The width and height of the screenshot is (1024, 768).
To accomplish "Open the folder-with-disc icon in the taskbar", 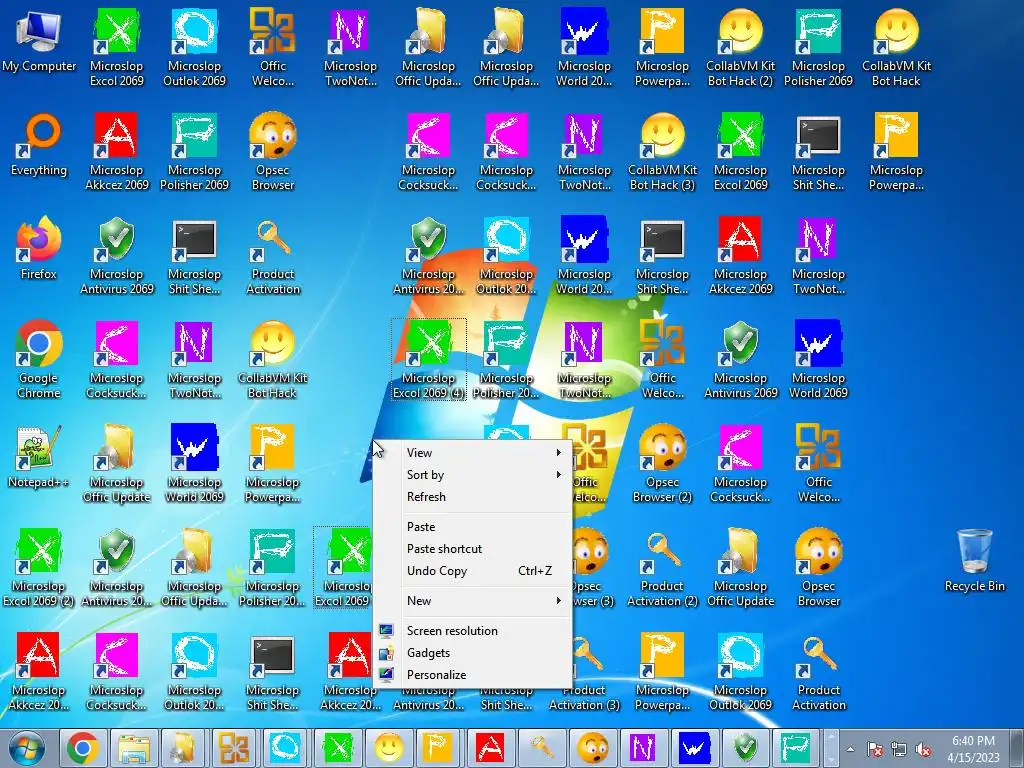I will click(x=185, y=748).
